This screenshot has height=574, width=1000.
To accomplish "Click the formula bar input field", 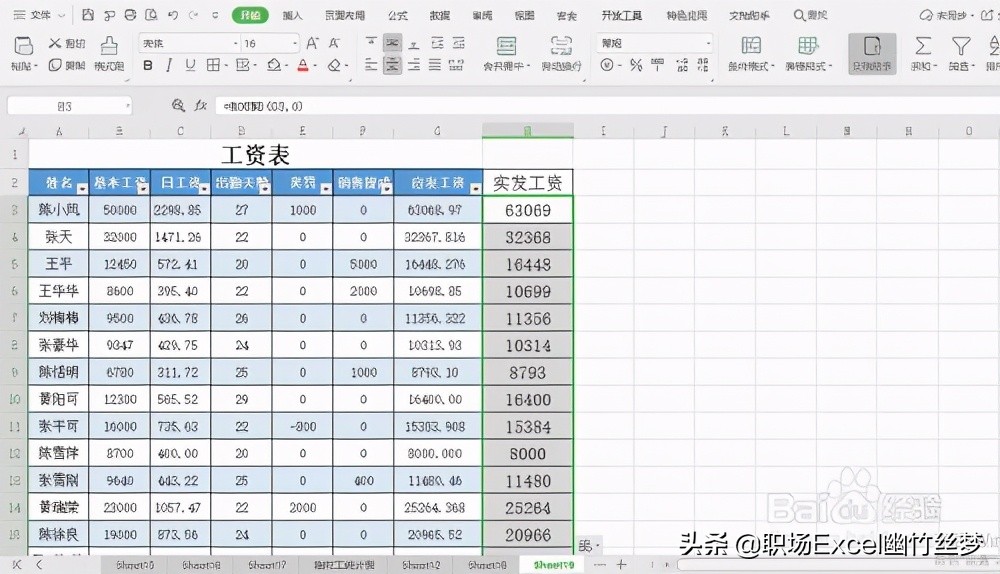I will click(606, 106).
